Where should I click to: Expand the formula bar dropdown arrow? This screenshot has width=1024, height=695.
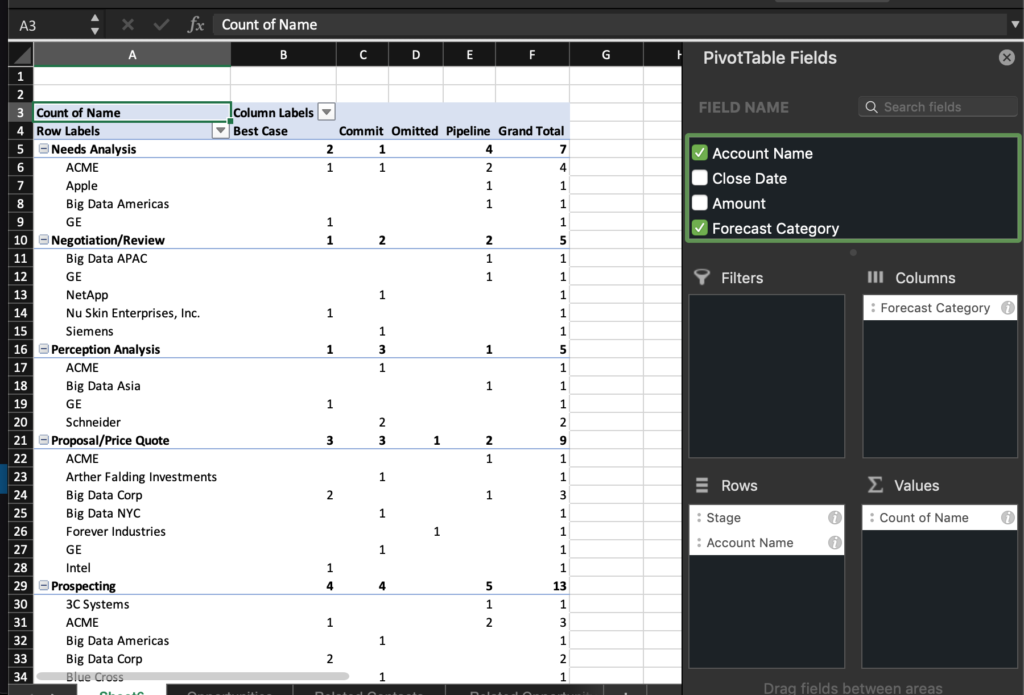pyautogui.click(x=1015, y=25)
